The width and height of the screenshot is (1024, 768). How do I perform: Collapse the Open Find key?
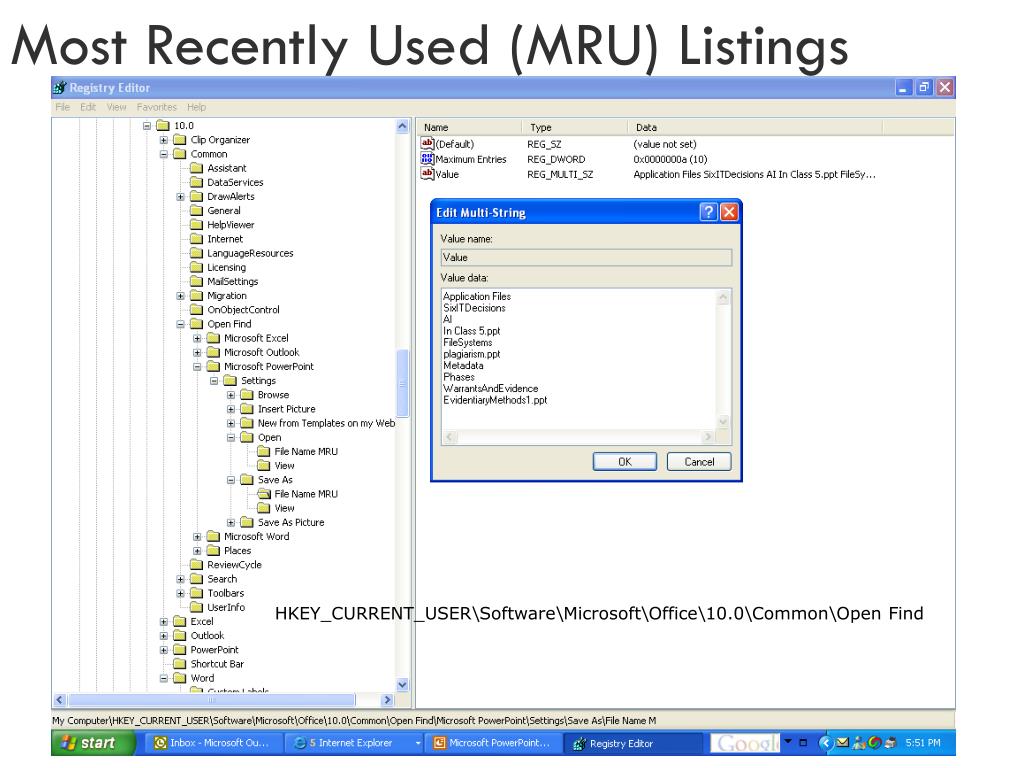click(x=180, y=324)
